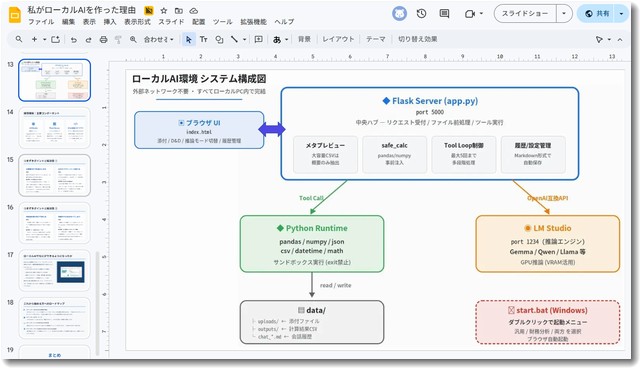This screenshot has width=640, height=368.
Task: Expand pointer pen options arrow
Action: tap(609, 40)
